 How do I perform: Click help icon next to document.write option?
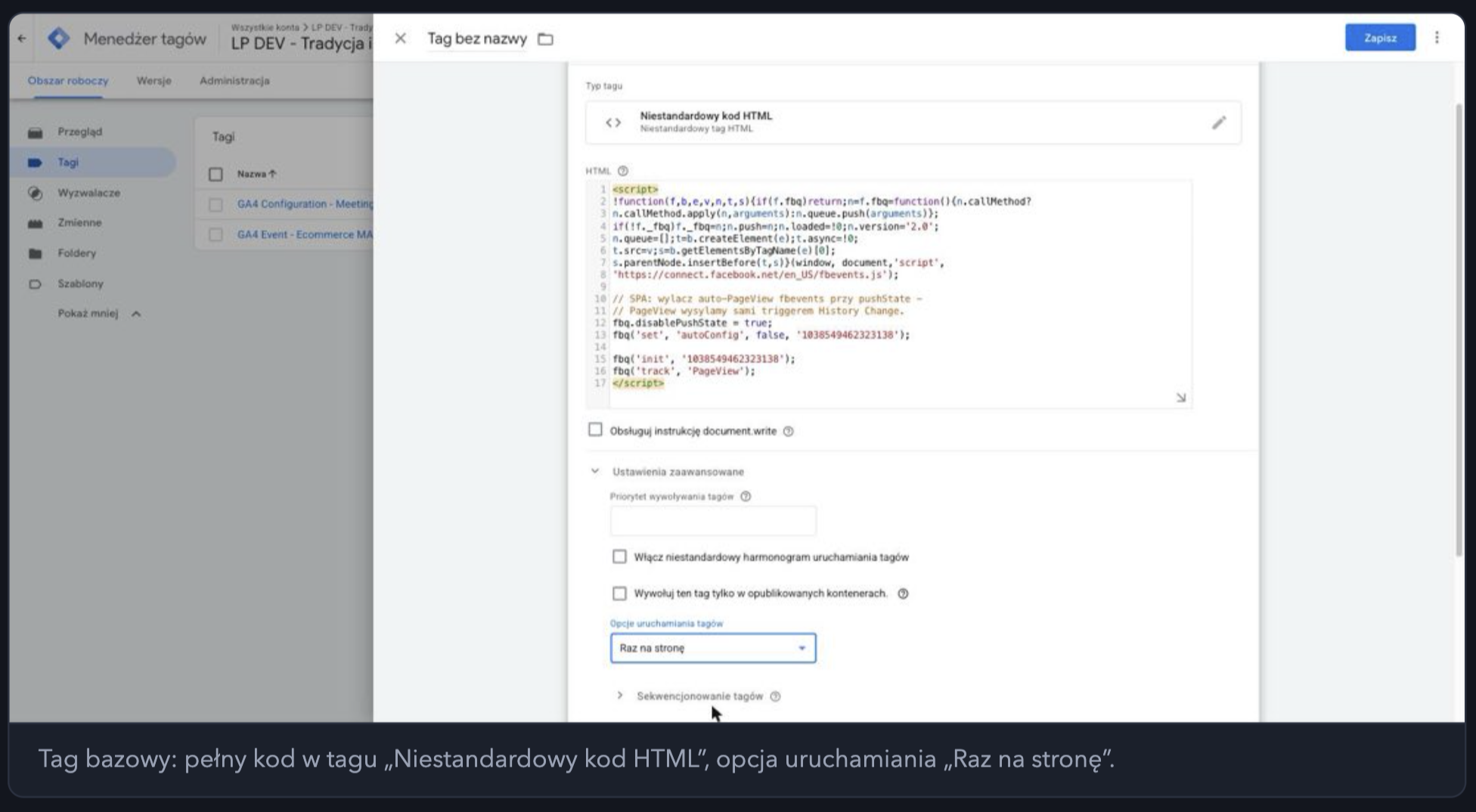coord(788,431)
